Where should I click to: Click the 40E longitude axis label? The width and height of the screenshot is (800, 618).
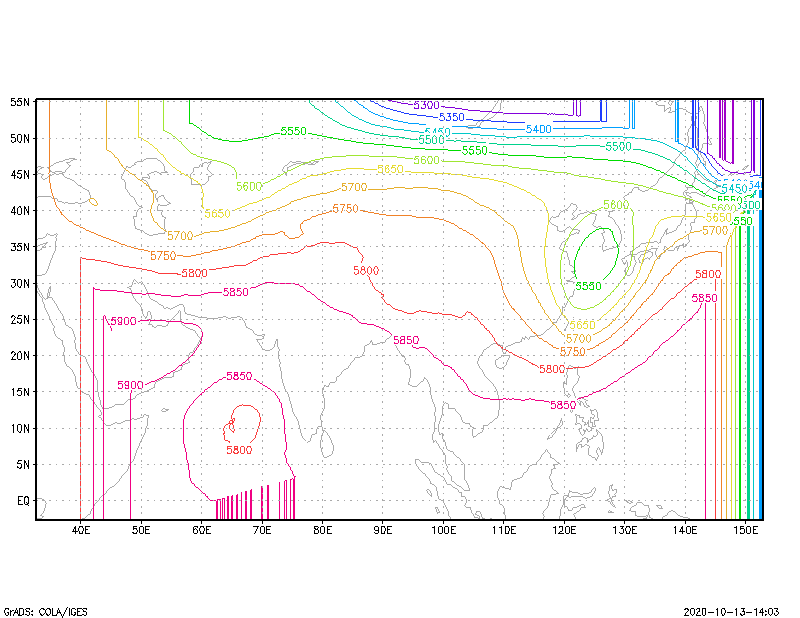click(x=81, y=530)
